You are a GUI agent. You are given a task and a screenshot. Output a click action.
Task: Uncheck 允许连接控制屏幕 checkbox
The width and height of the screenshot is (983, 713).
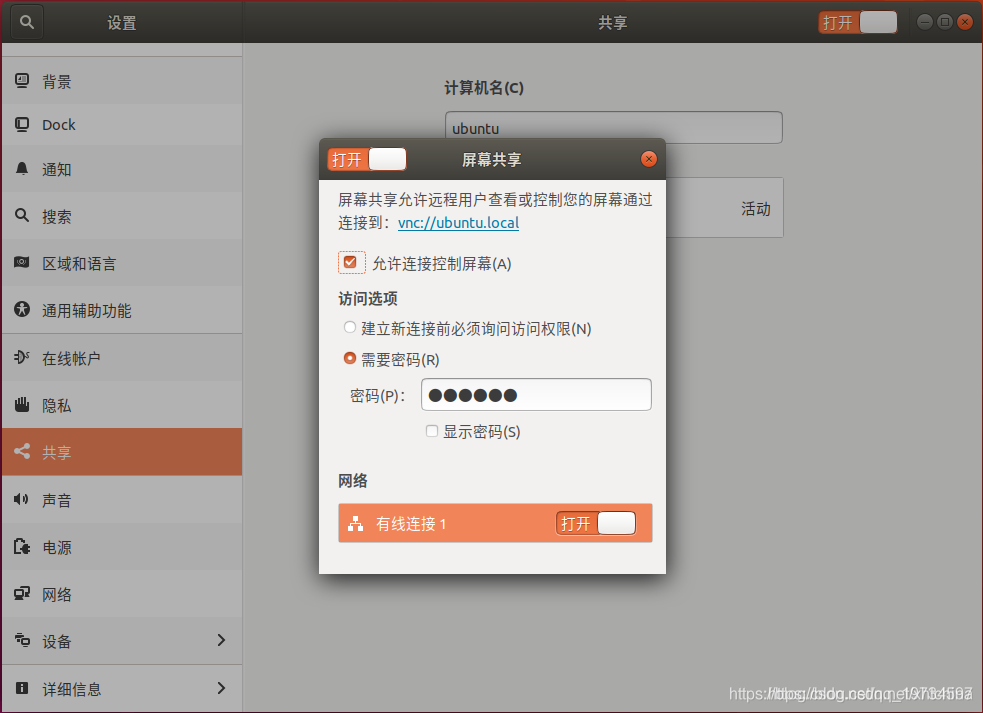tap(350, 263)
